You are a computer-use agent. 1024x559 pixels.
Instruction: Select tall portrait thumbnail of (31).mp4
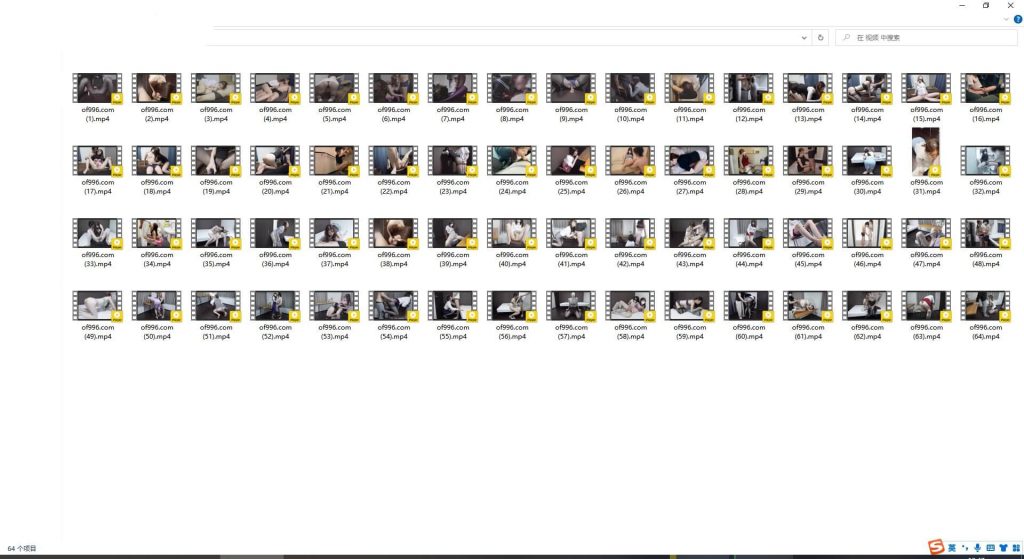[926, 152]
